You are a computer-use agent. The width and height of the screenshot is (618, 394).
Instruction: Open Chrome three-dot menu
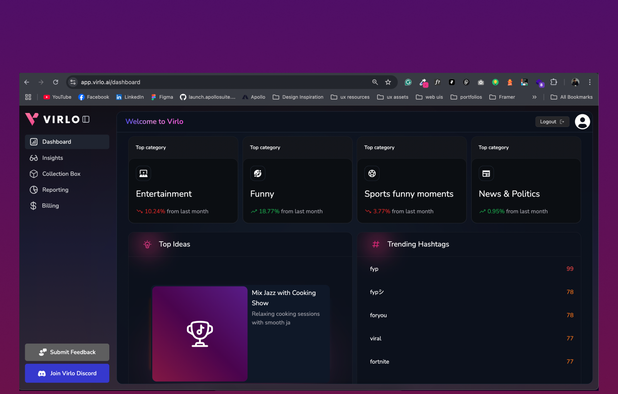[590, 82]
